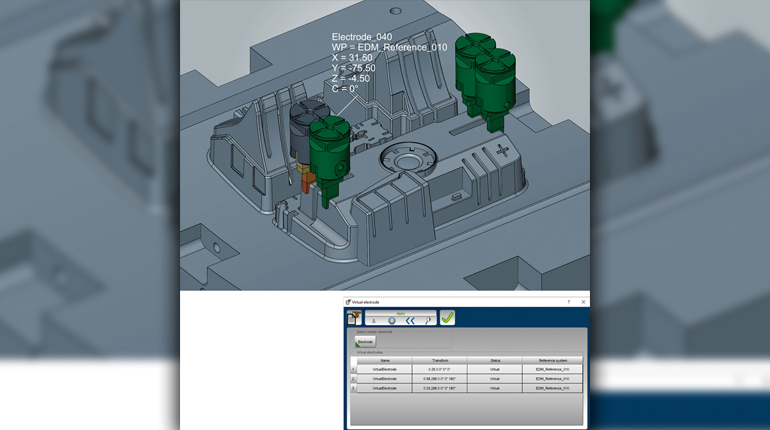The image size is (770, 430).
Task: Click the third row's VirtualElectrode name cell
Action: pos(384,388)
